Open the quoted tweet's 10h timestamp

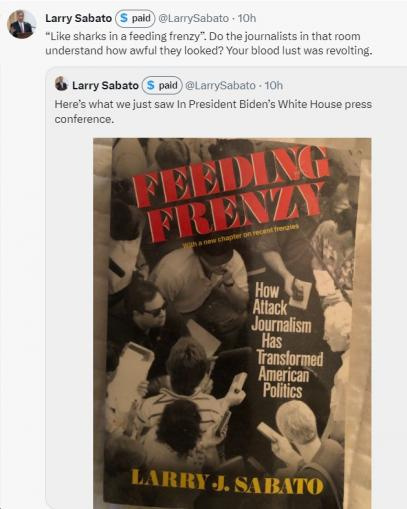[x=274, y=86]
